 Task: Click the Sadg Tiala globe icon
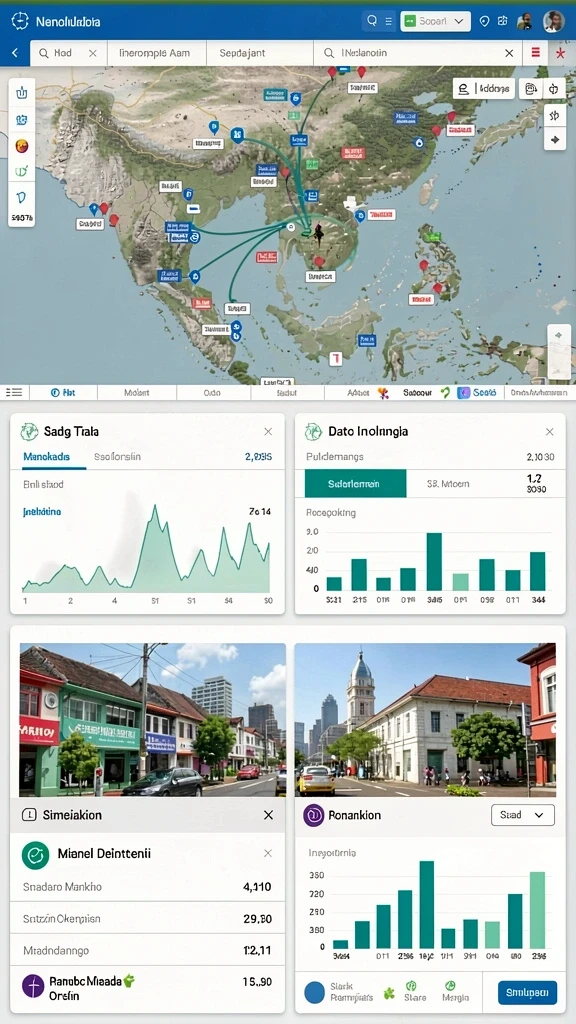pos(29,431)
